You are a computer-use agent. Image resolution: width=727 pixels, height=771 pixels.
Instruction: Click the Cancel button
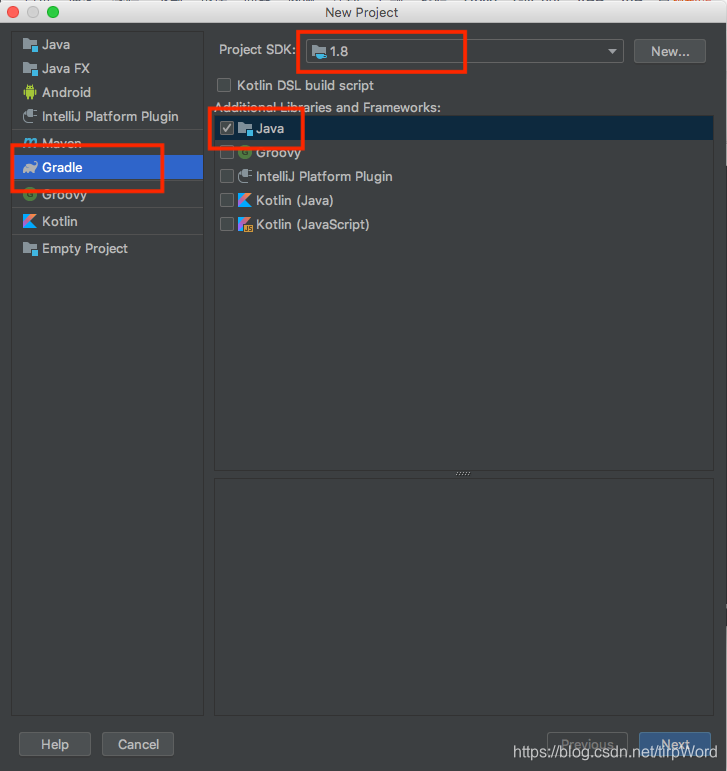pos(138,744)
